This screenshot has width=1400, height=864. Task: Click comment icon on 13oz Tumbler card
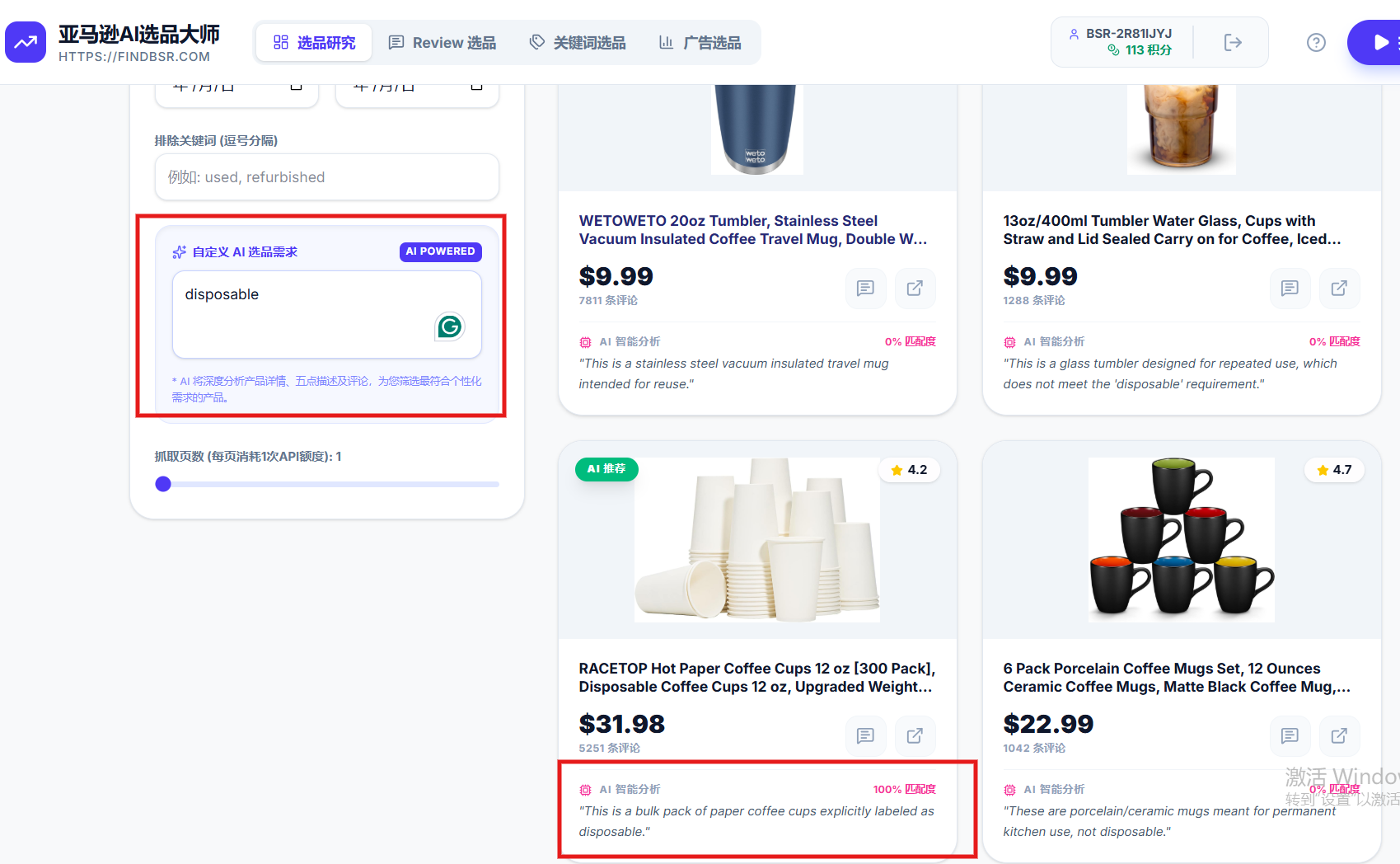(x=1290, y=289)
